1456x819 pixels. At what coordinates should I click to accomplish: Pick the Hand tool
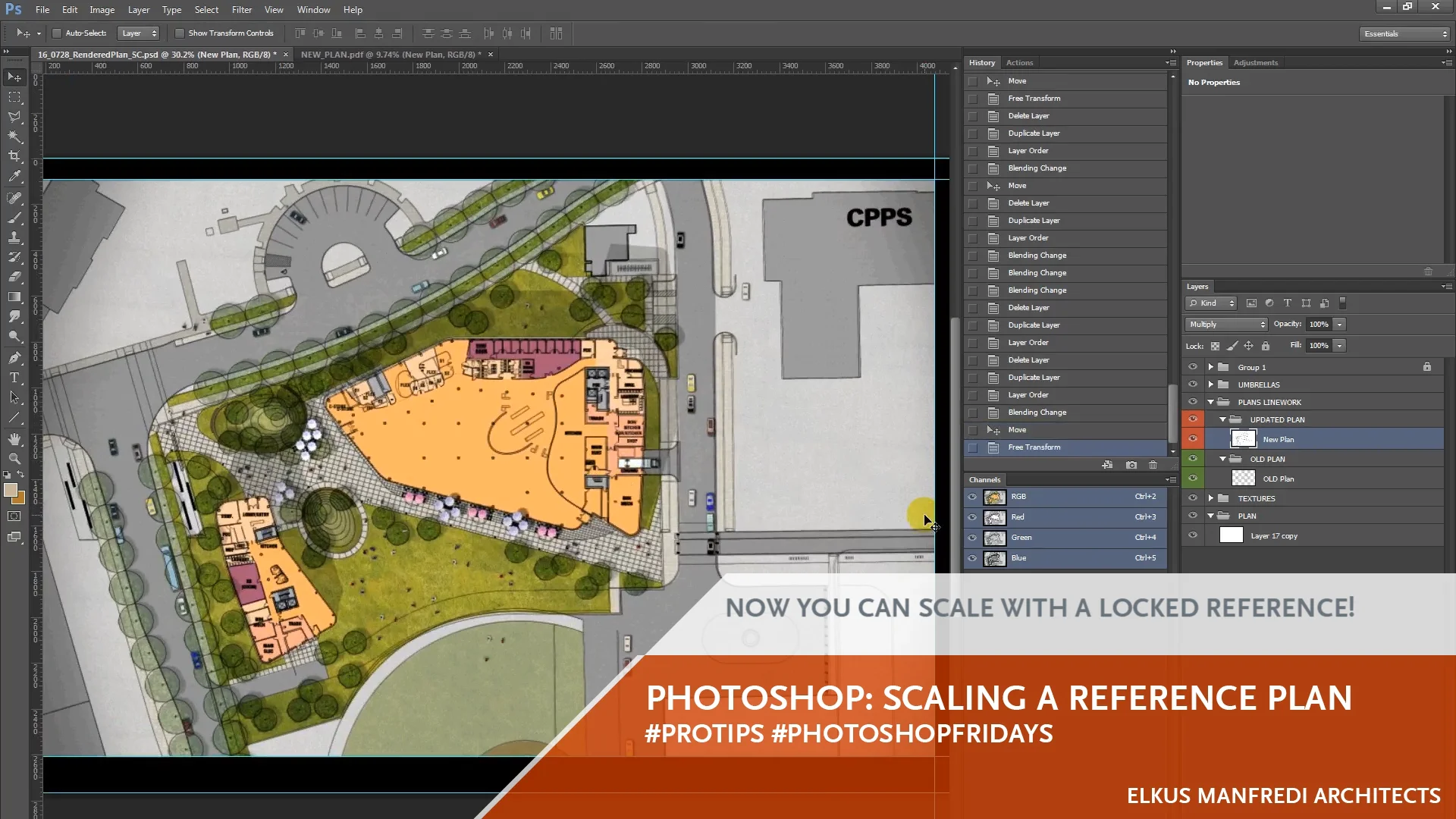pyautogui.click(x=14, y=438)
